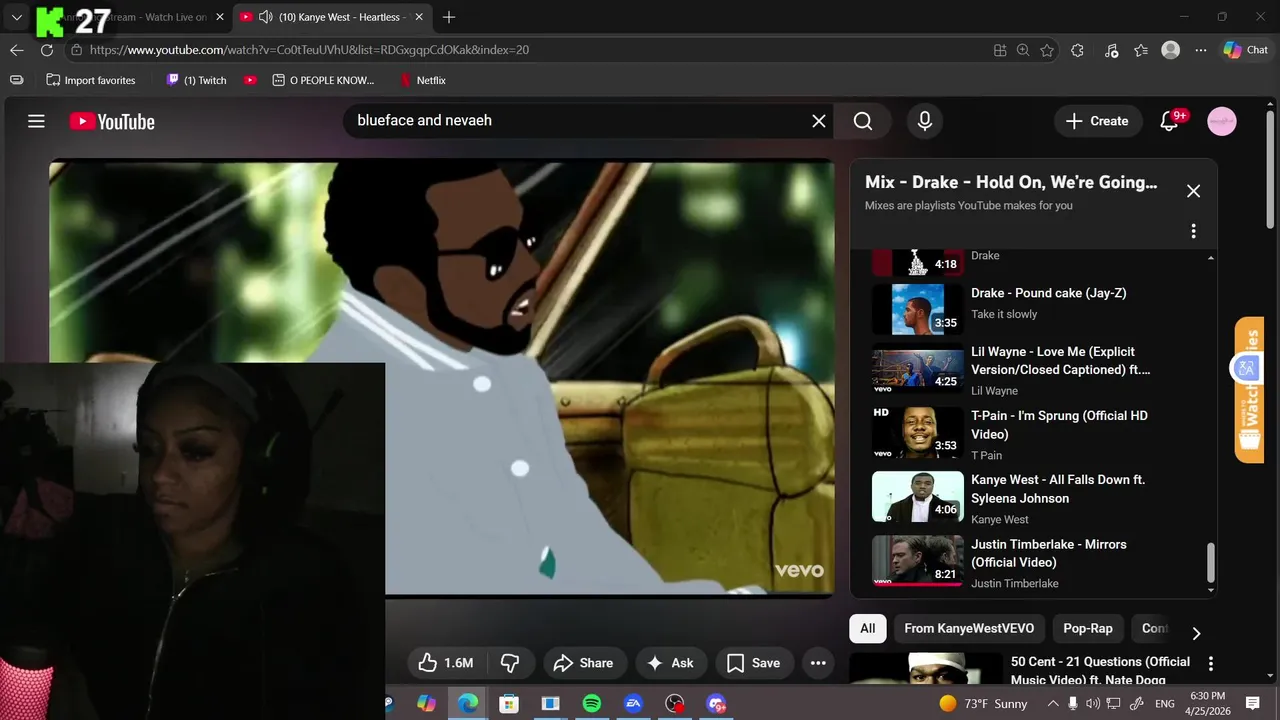The width and height of the screenshot is (1280, 720).
Task: Reload the page in browser
Action: tap(47, 50)
